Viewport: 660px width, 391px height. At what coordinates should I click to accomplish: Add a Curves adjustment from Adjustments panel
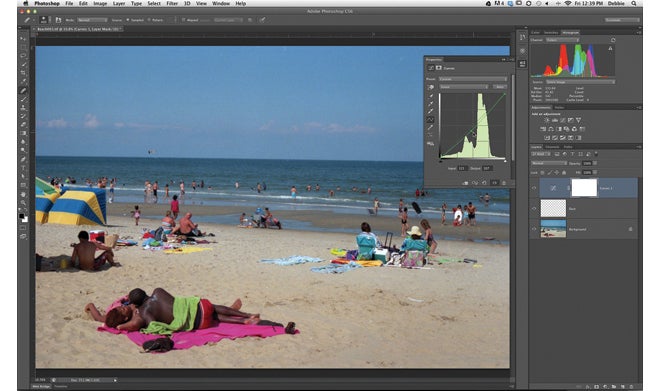[562, 120]
